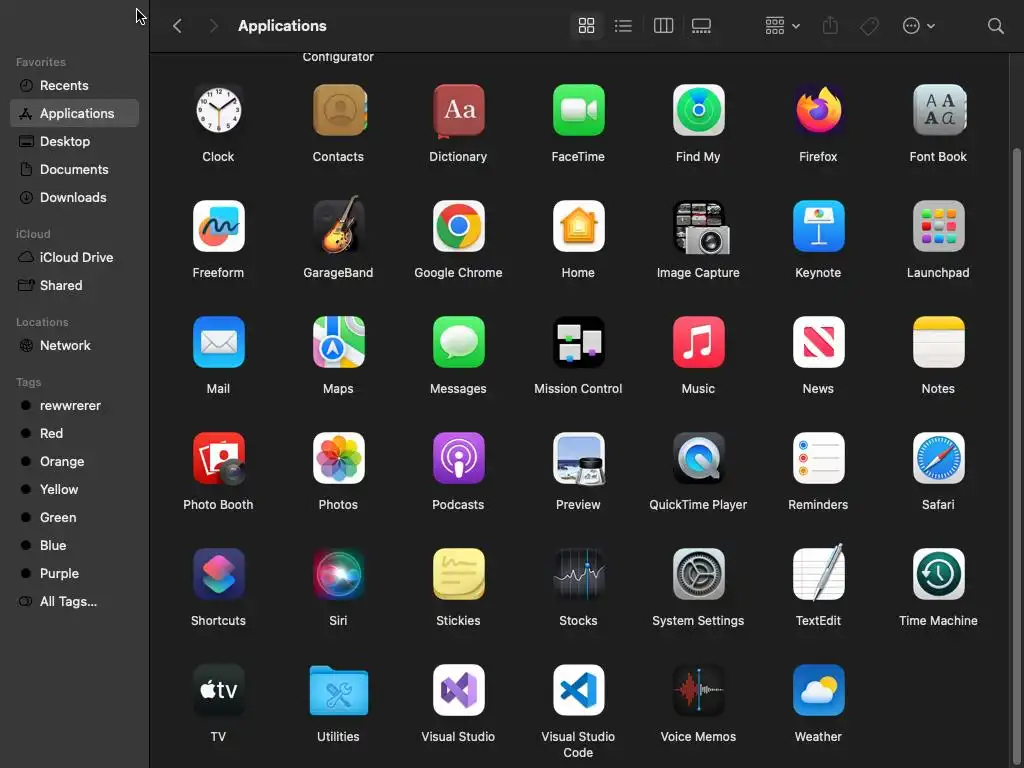Screen dimensions: 1024x768
Task: Click the Music app icon
Action: coord(698,342)
